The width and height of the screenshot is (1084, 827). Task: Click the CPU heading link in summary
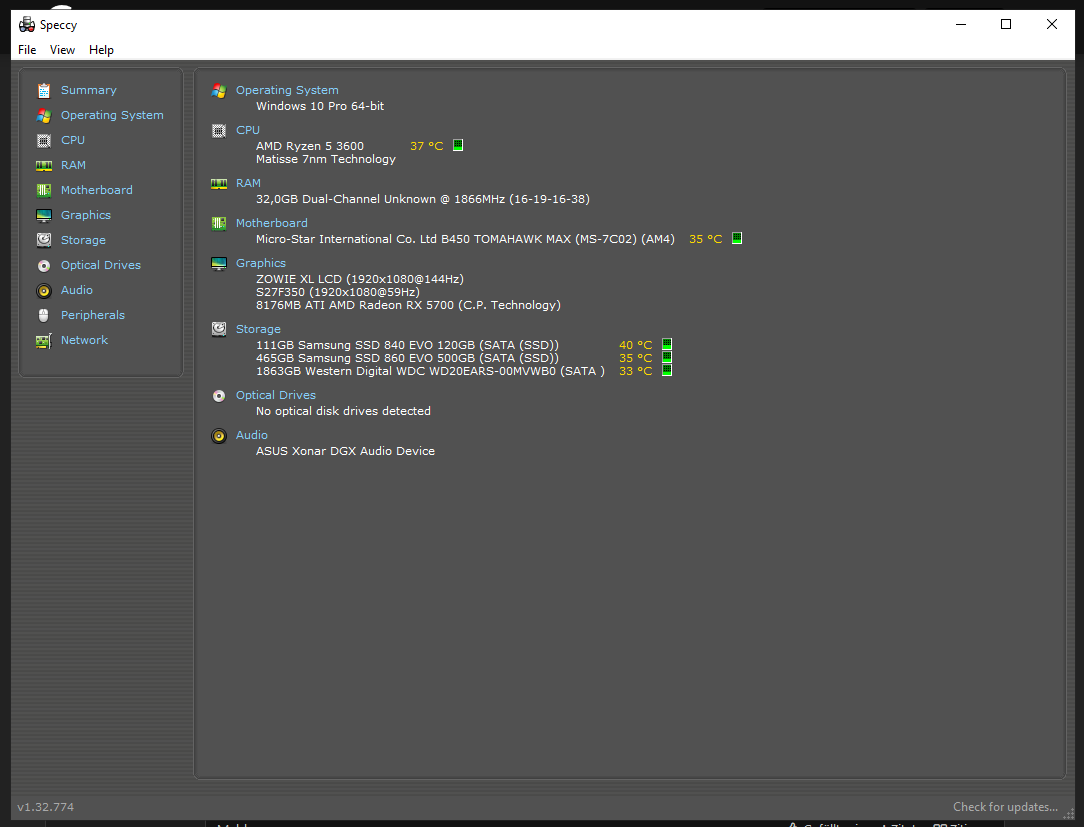[x=247, y=130]
